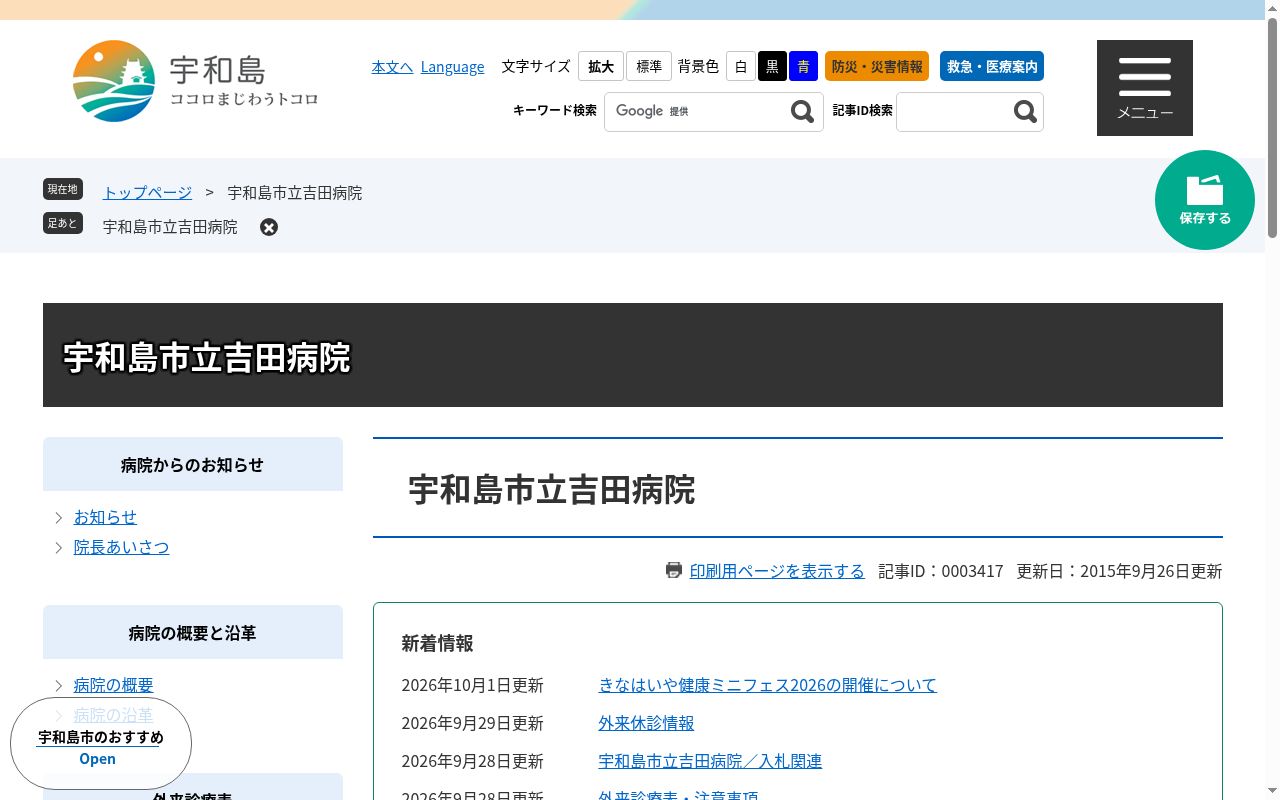Open きなはいや健康ミニフェス2026の開催について news link
The height and width of the screenshot is (800, 1280).
[x=767, y=685]
